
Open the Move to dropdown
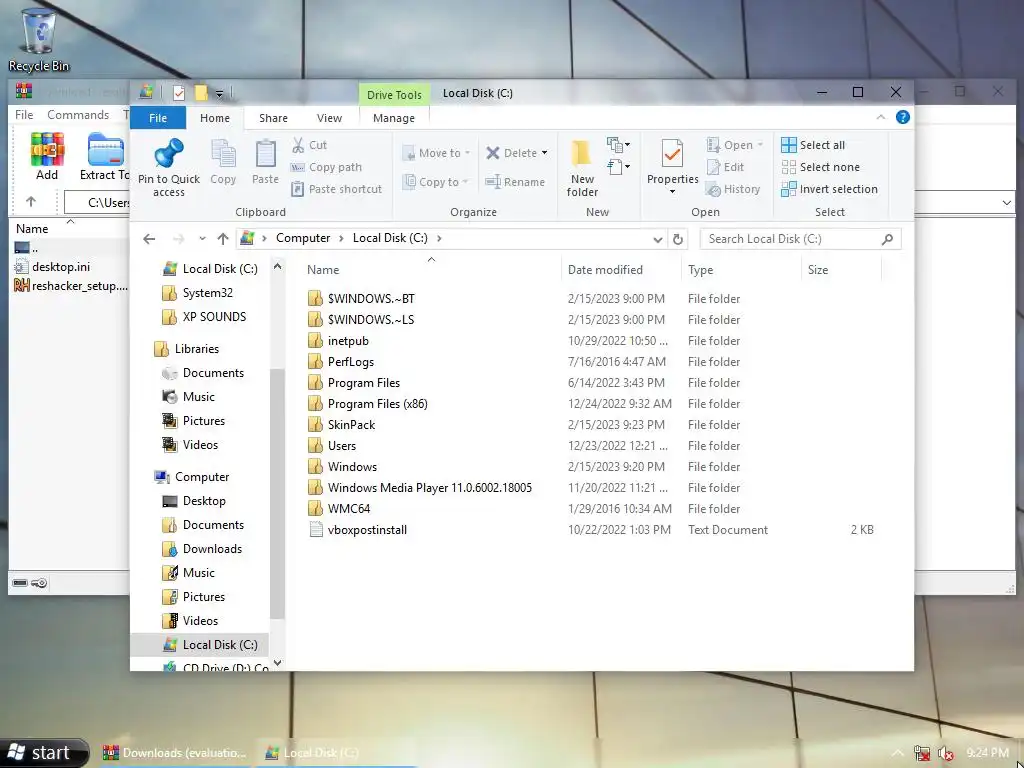point(436,153)
